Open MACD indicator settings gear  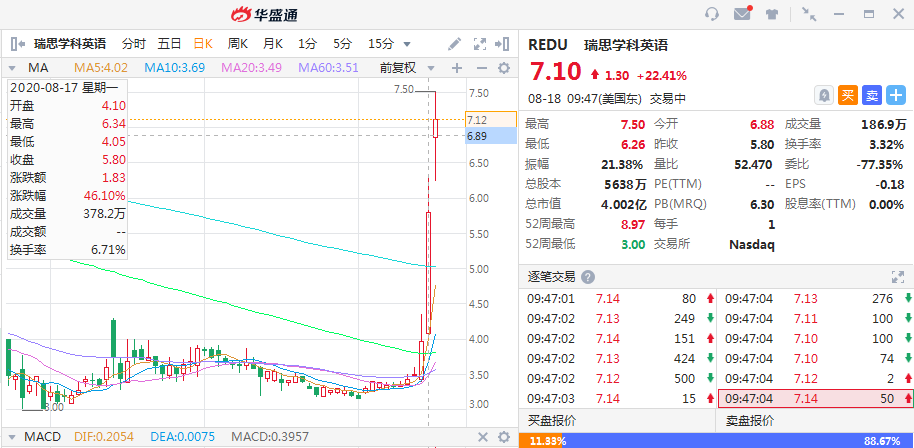504,437
